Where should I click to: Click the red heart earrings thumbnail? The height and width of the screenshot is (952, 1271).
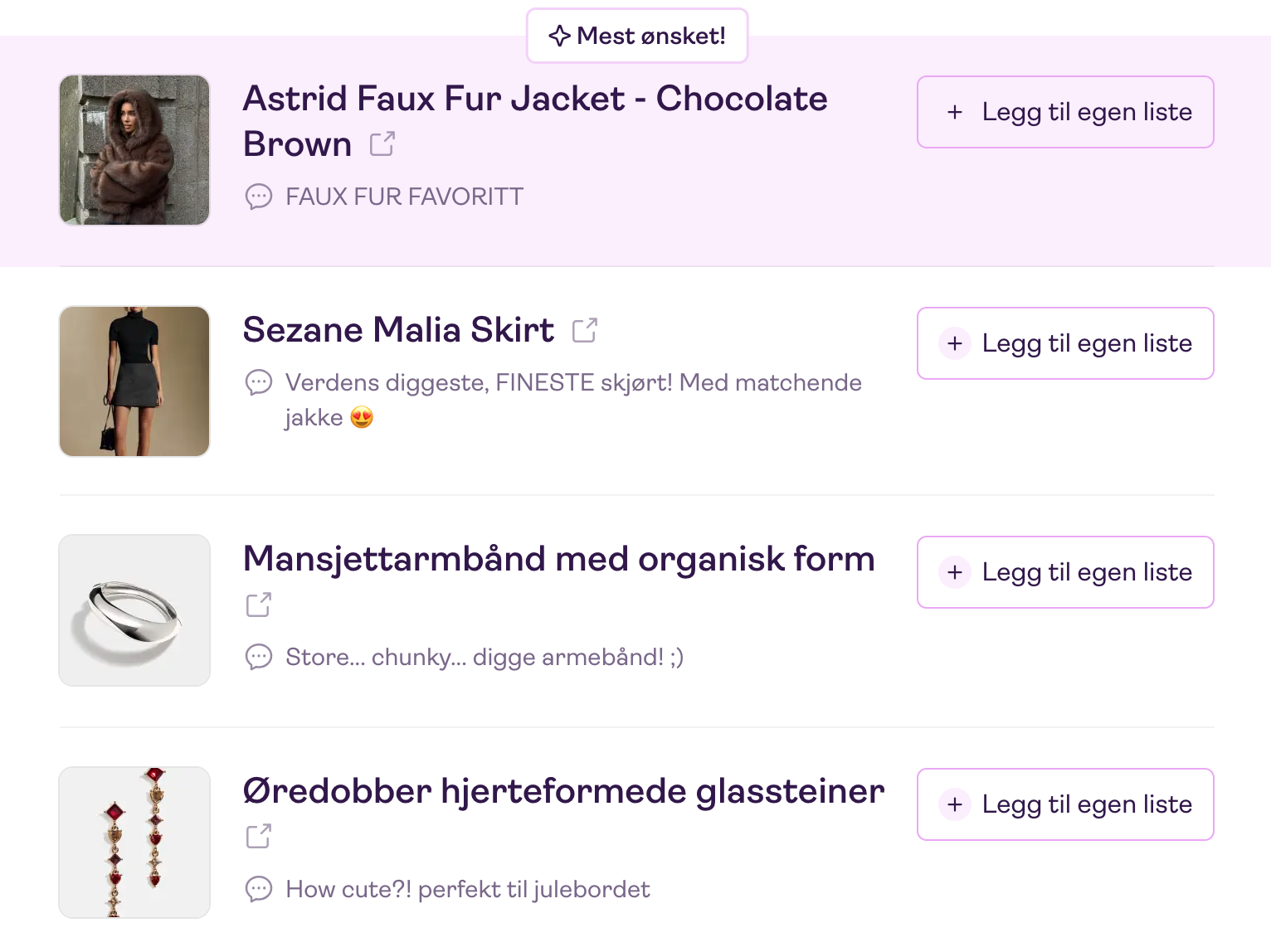point(134,843)
